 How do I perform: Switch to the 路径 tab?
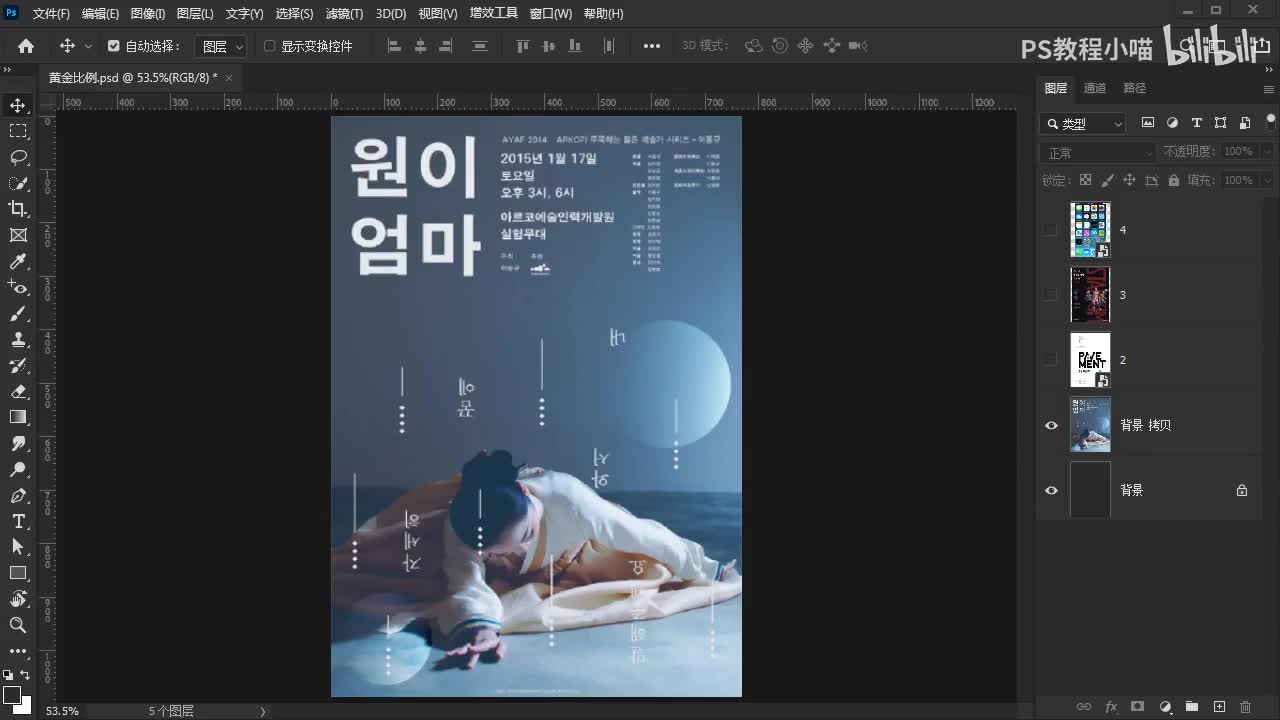click(1134, 88)
